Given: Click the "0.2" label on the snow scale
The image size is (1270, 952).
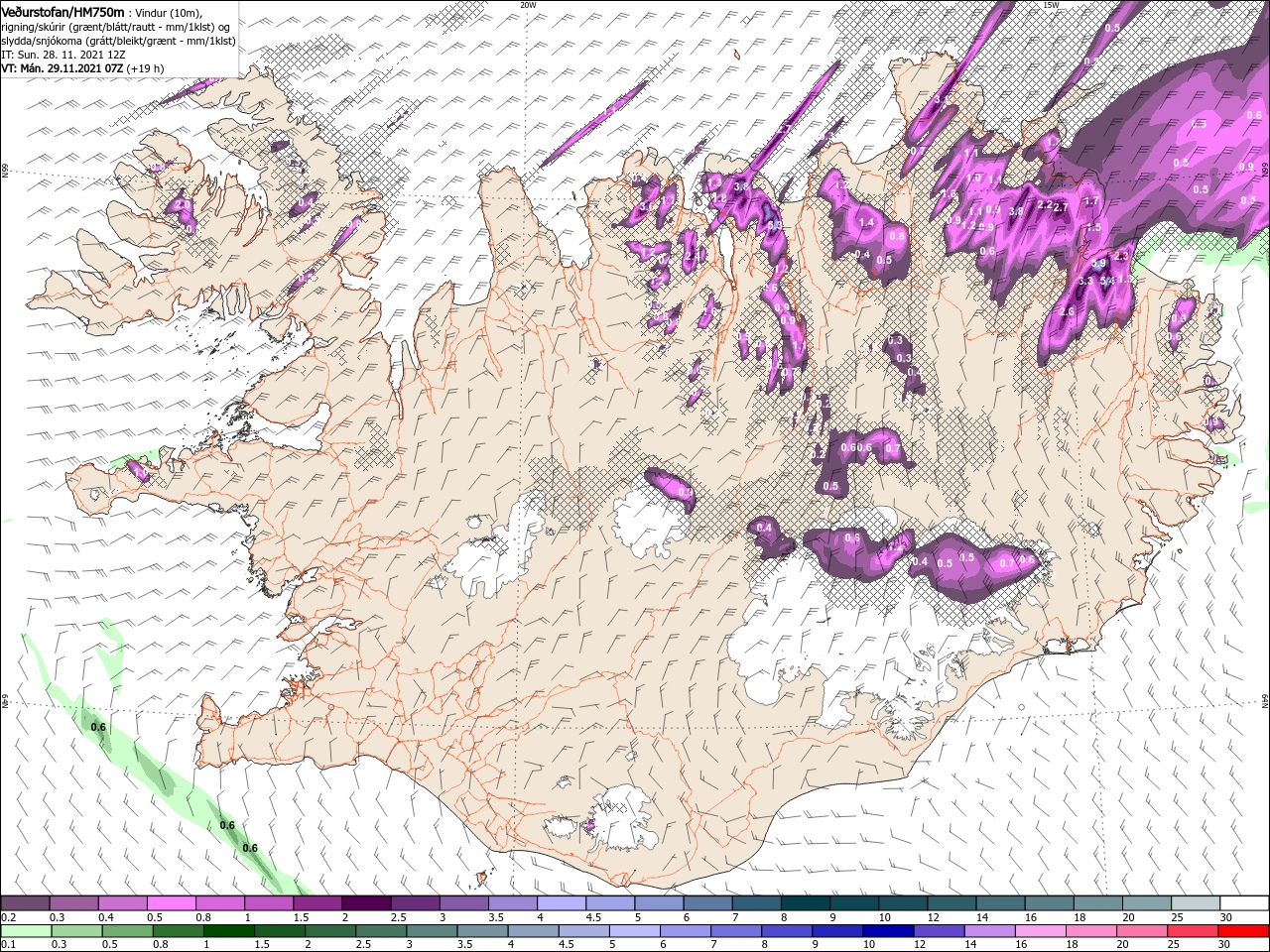Looking at the screenshot, I should point(8,917).
